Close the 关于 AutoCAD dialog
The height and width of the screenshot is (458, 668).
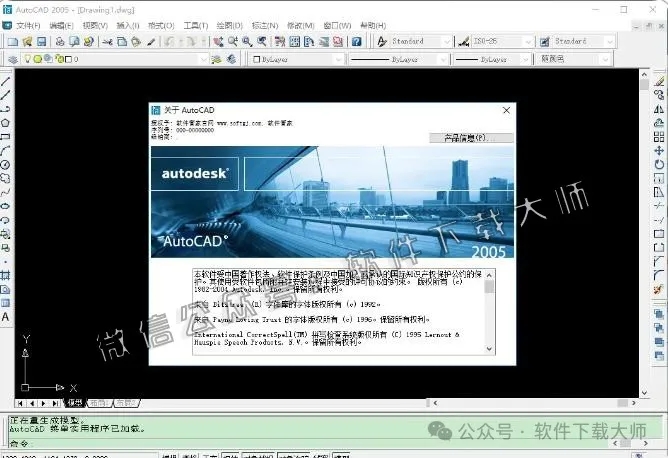tap(506, 110)
